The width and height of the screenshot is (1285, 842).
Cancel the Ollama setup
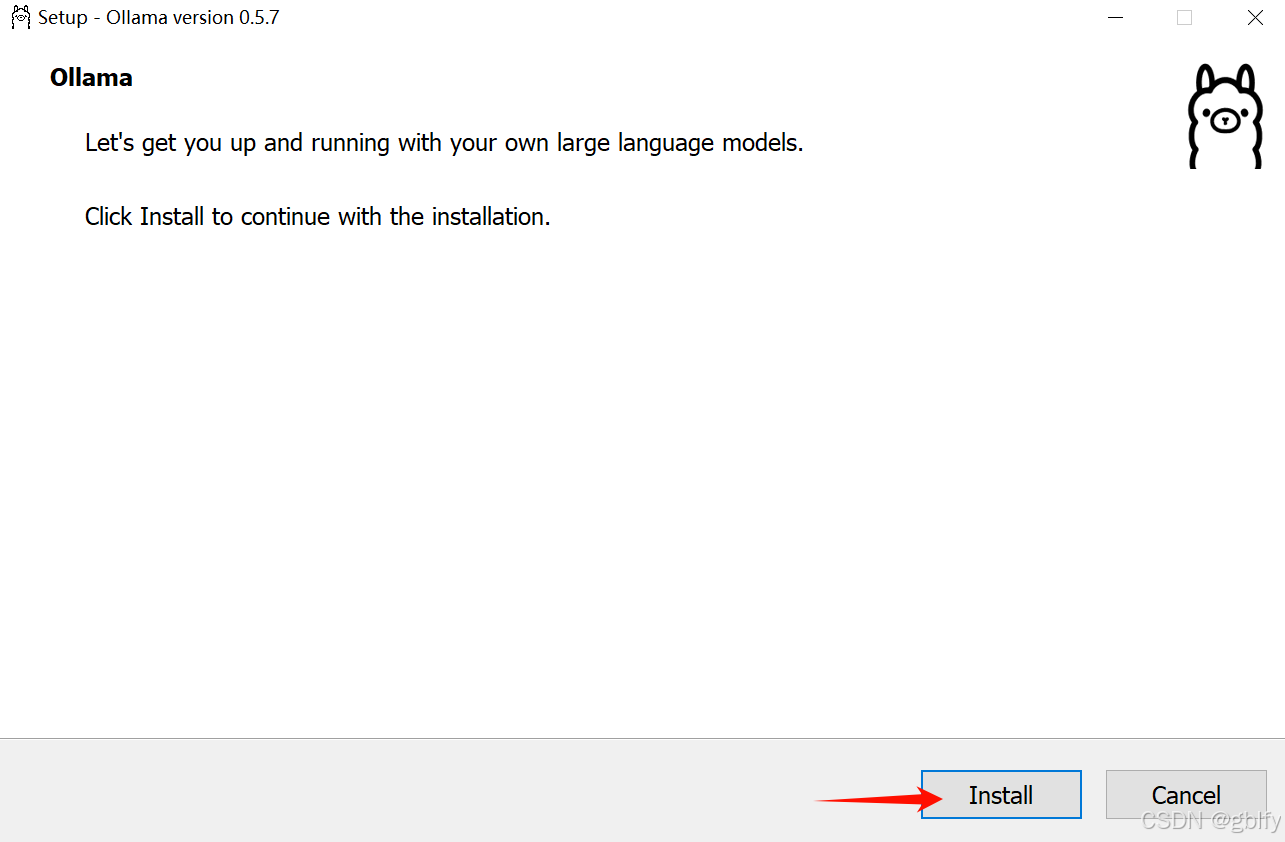click(x=1186, y=795)
